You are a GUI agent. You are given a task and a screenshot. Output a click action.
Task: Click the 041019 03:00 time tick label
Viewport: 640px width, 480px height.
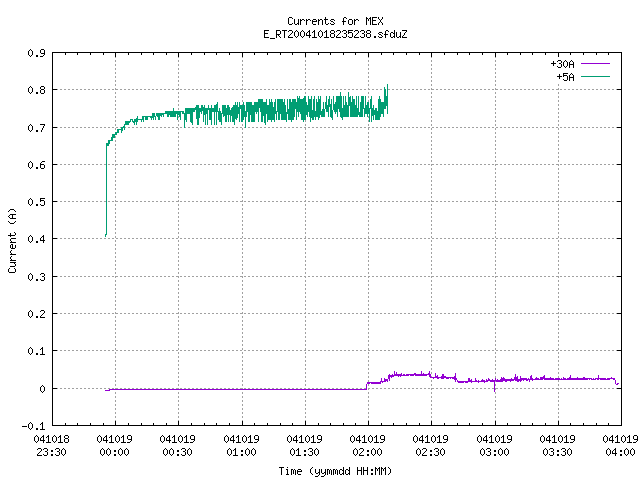click(x=494, y=446)
